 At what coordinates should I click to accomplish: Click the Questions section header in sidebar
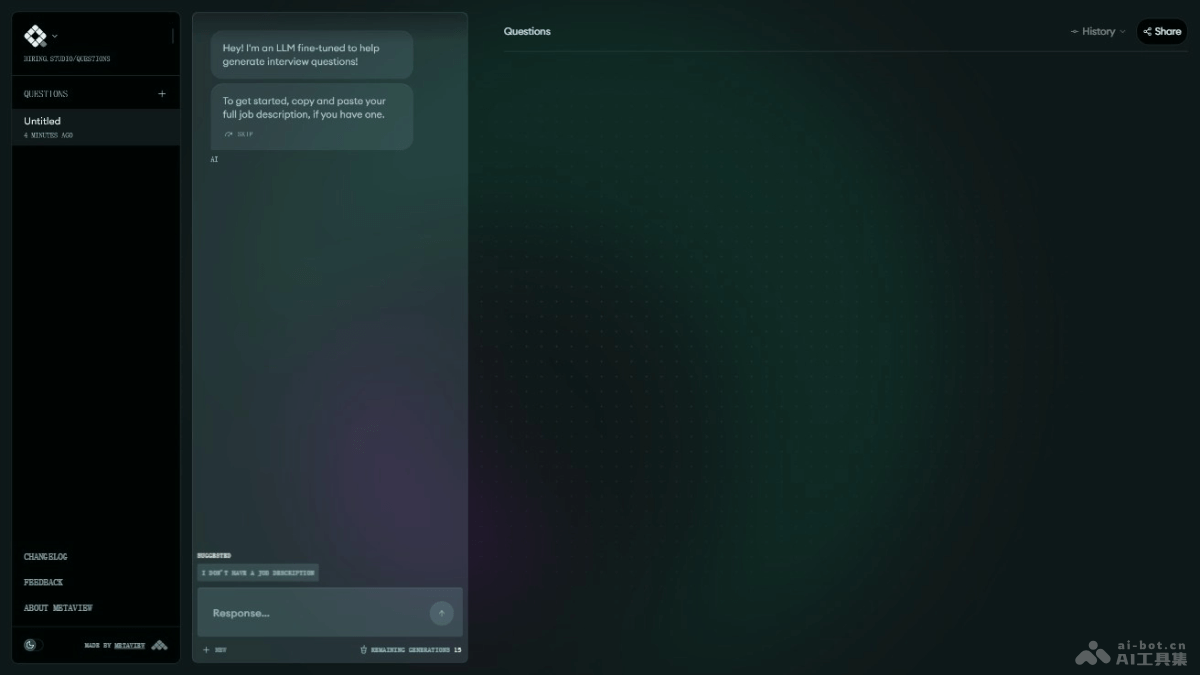coord(46,94)
